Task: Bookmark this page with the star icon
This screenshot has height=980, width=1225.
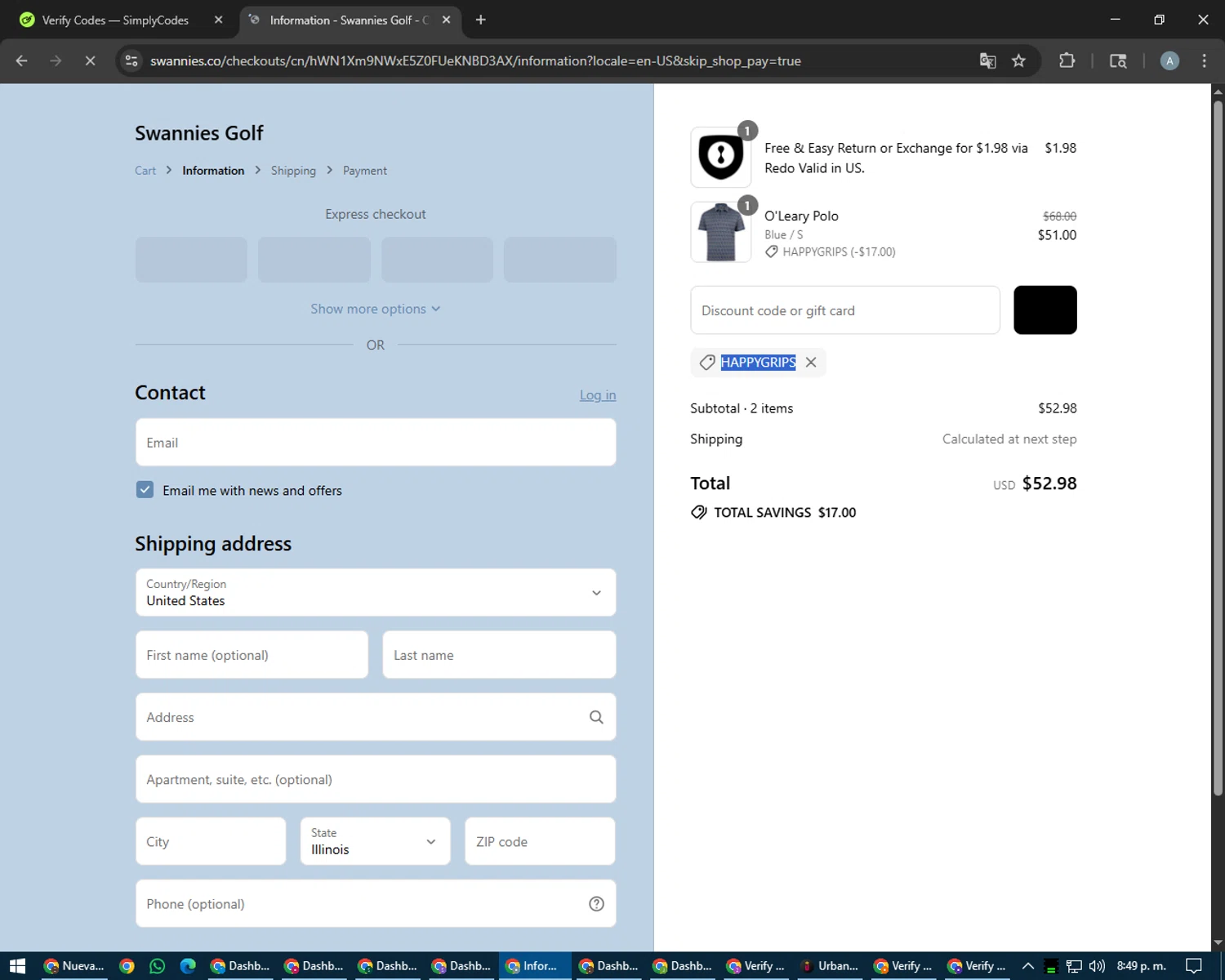Action: pos(1018,60)
